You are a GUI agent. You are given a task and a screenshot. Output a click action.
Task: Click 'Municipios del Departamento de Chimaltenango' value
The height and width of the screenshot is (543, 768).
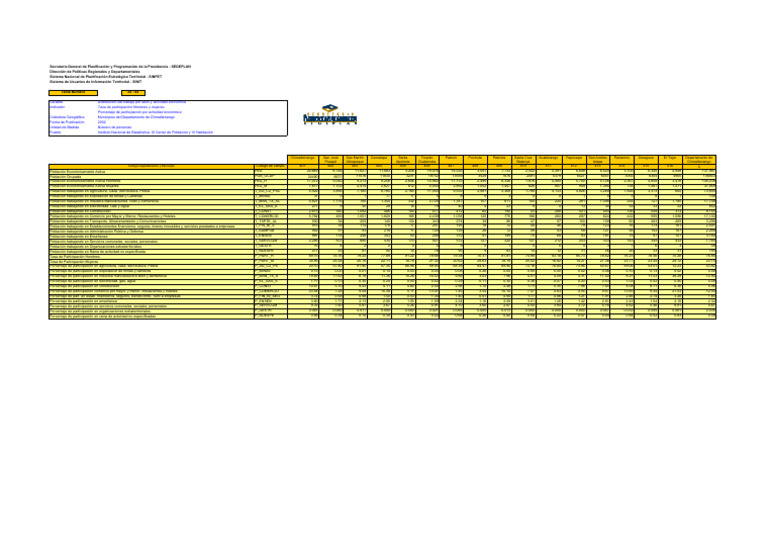136,117
